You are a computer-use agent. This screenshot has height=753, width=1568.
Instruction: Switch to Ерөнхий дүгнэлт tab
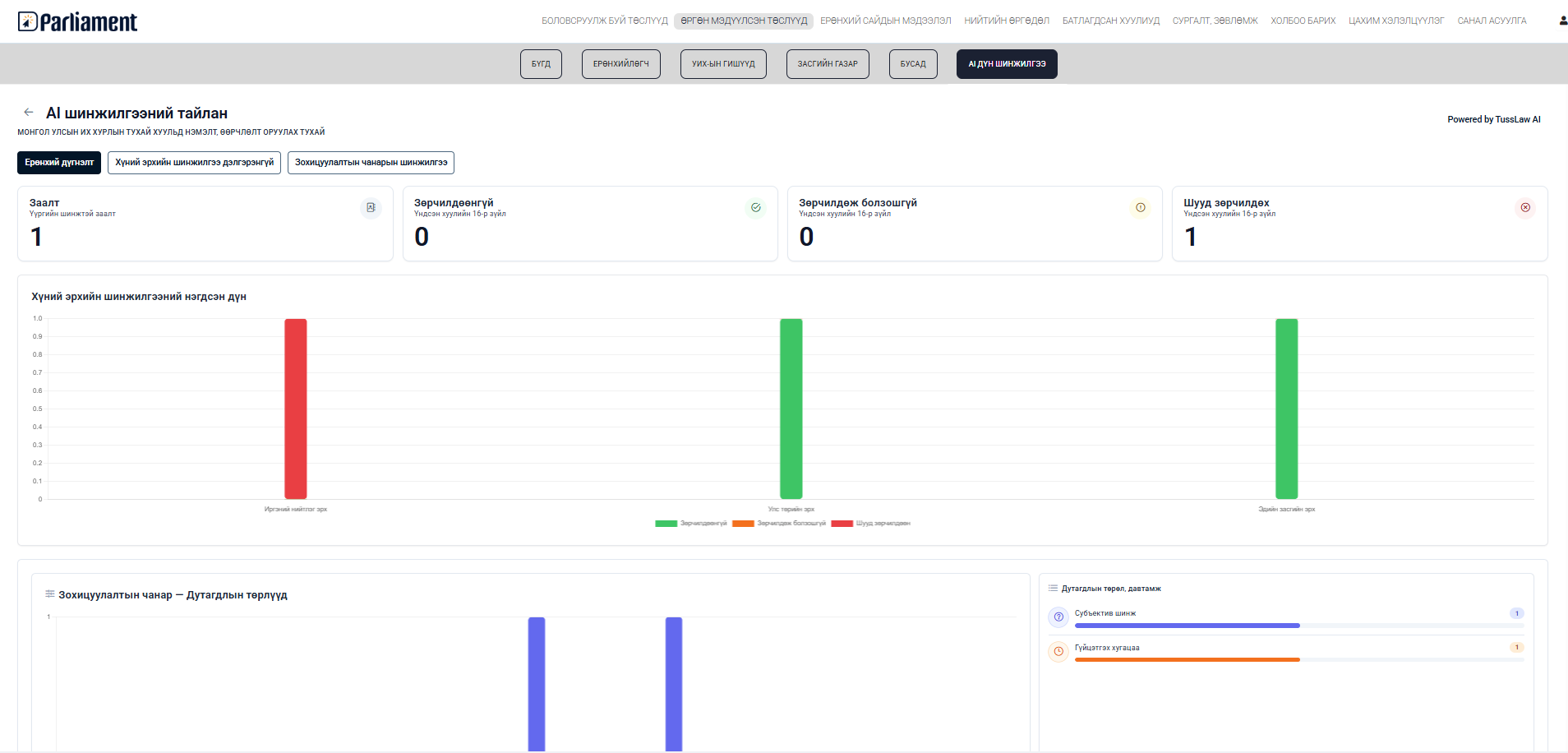[x=59, y=163]
